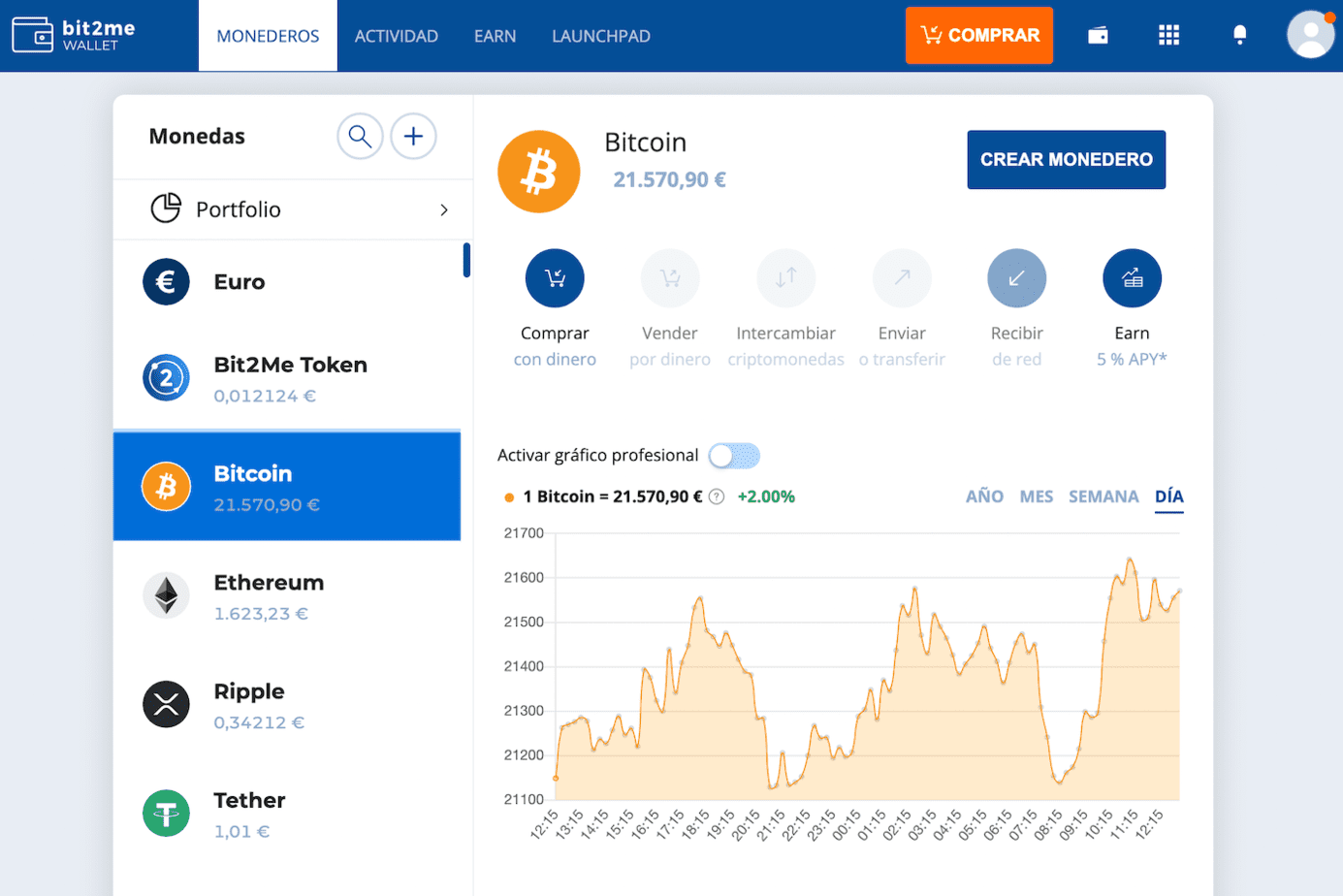Click Recibir de red icon
Viewport: 1343px width, 896px height.
point(1016,278)
